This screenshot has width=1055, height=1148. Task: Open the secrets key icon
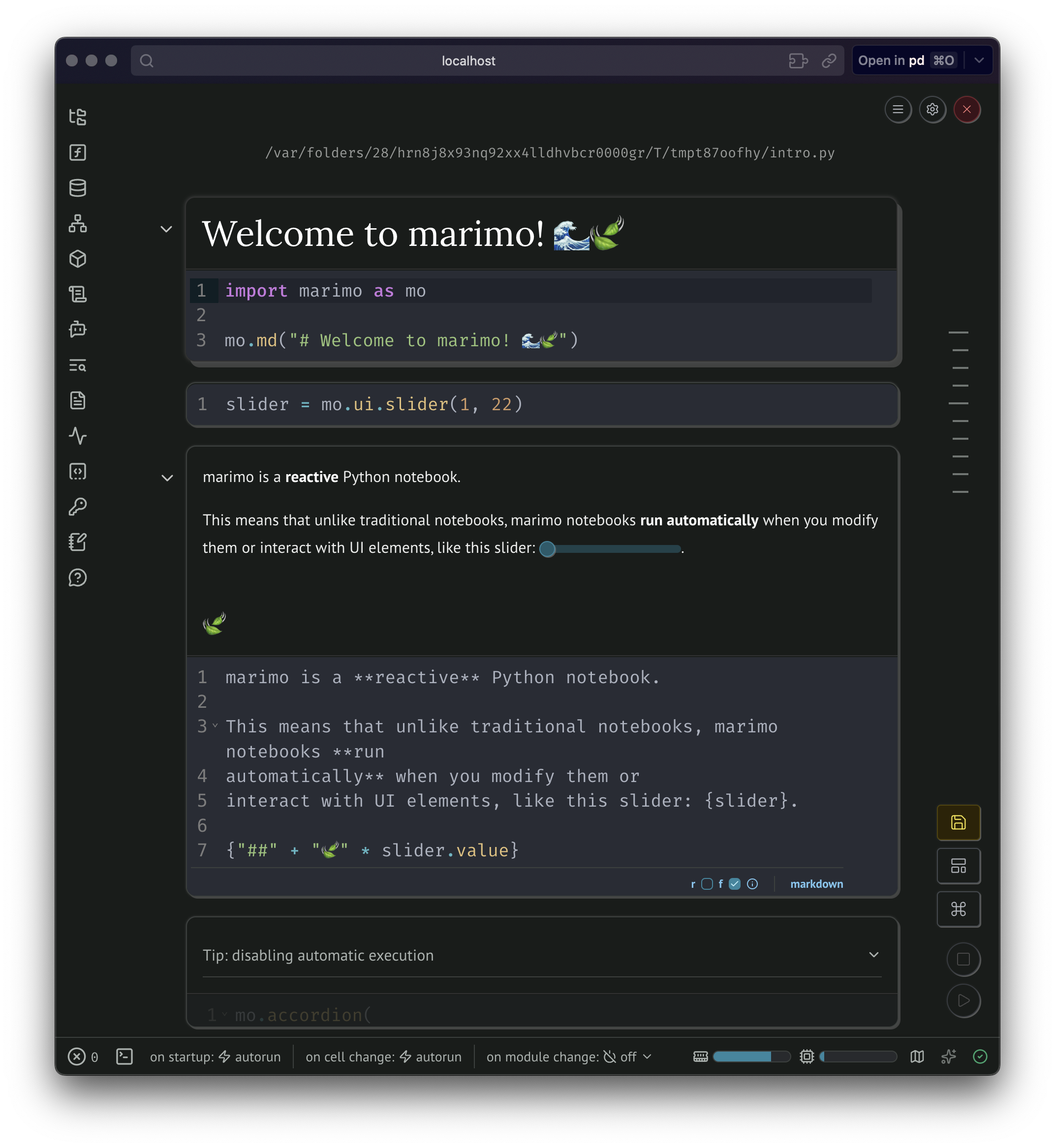coord(78,507)
